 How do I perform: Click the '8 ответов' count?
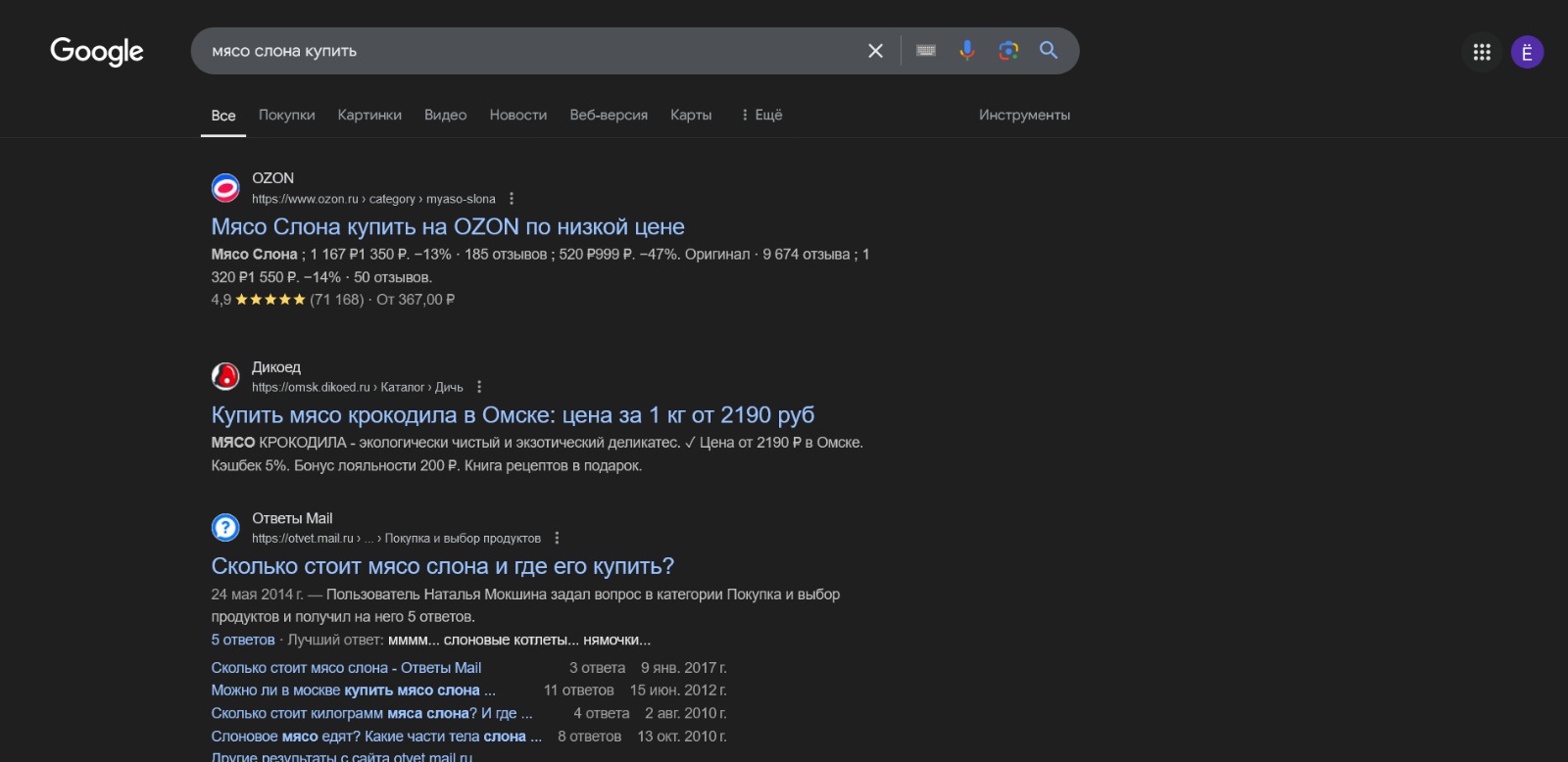click(589, 737)
